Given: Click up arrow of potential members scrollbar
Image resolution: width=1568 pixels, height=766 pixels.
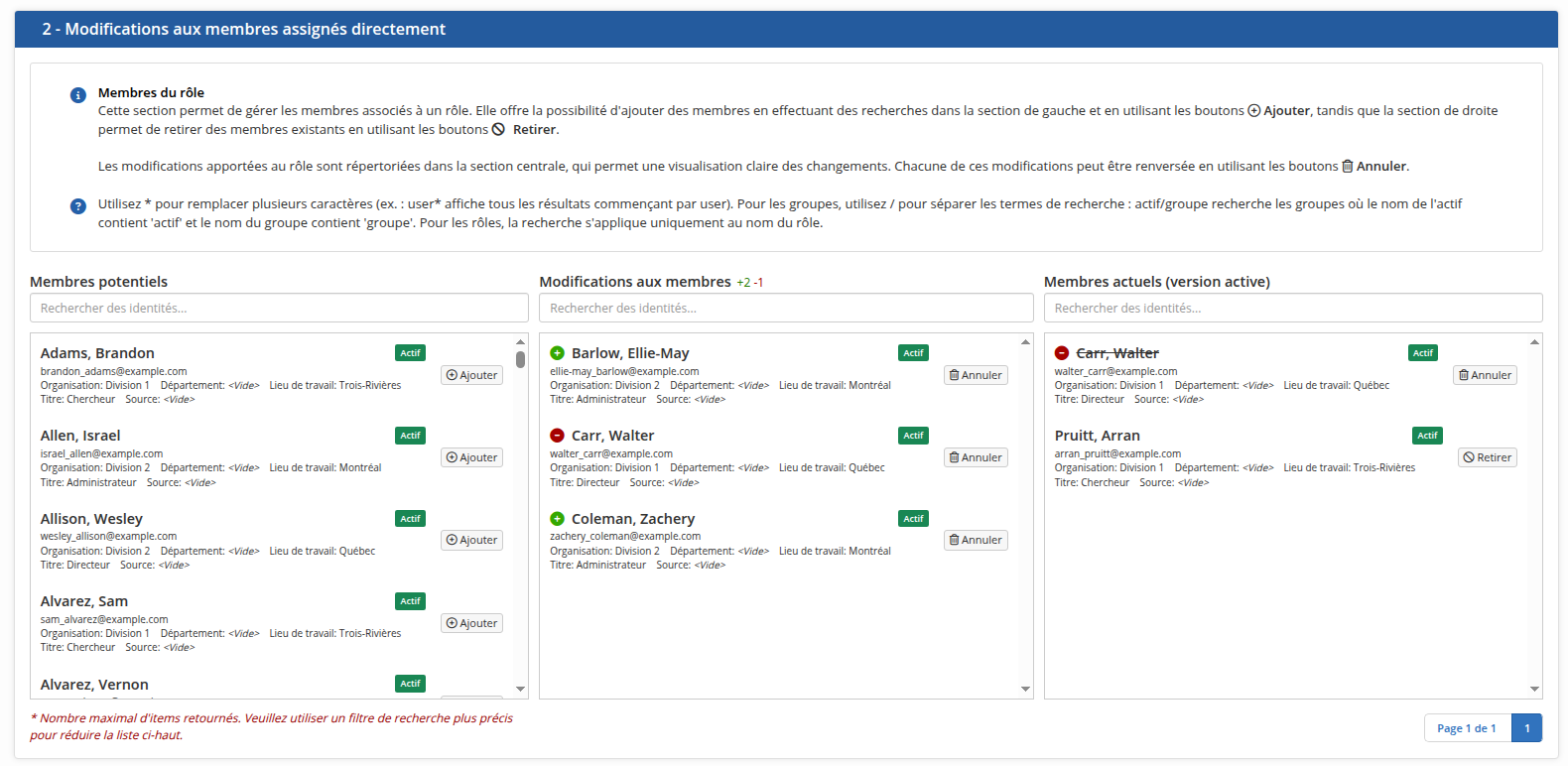Looking at the screenshot, I should pyautogui.click(x=520, y=341).
